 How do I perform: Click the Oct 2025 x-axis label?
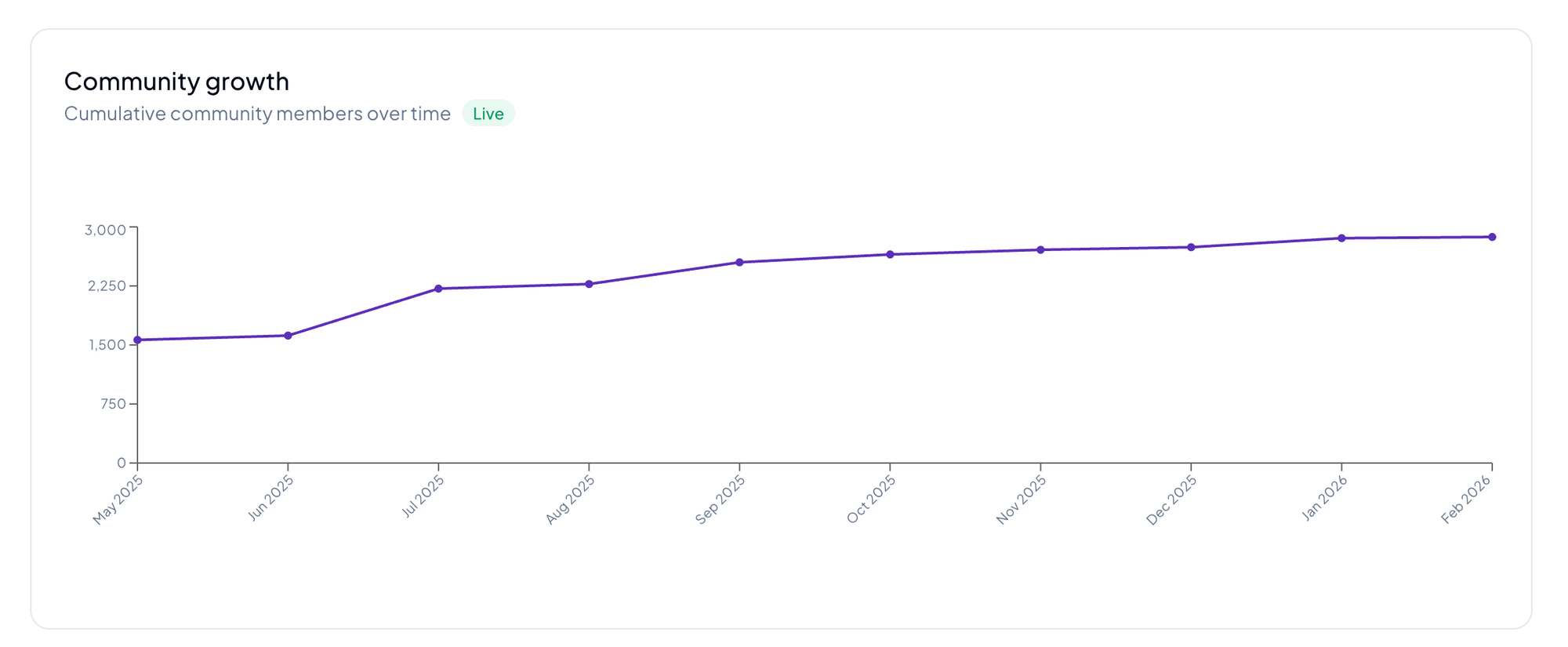(x=871, y=500)
